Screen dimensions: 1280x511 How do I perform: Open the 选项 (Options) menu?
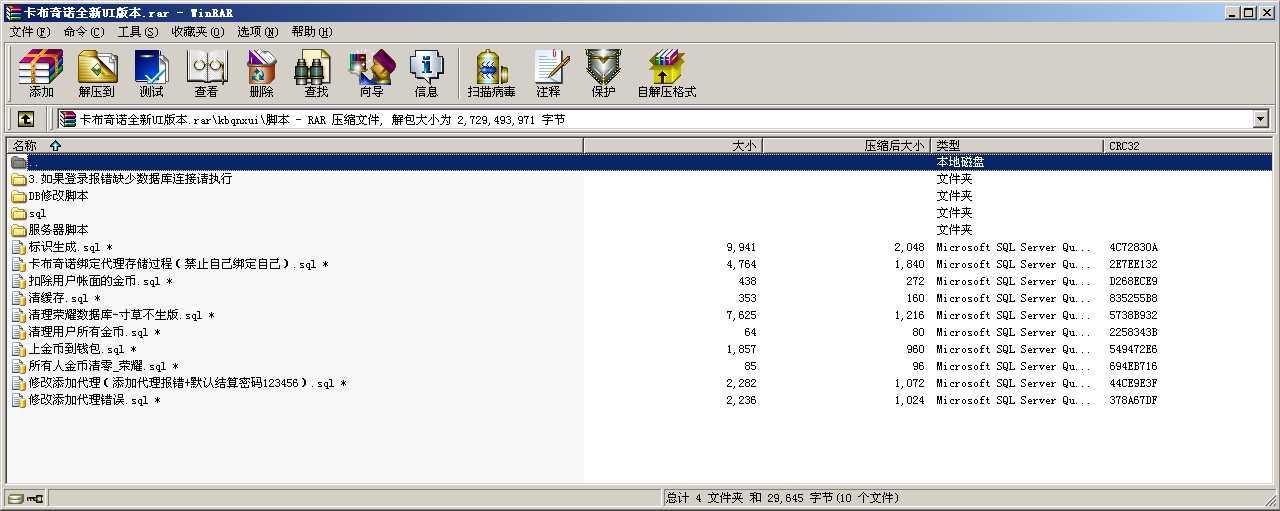point(257,32)
